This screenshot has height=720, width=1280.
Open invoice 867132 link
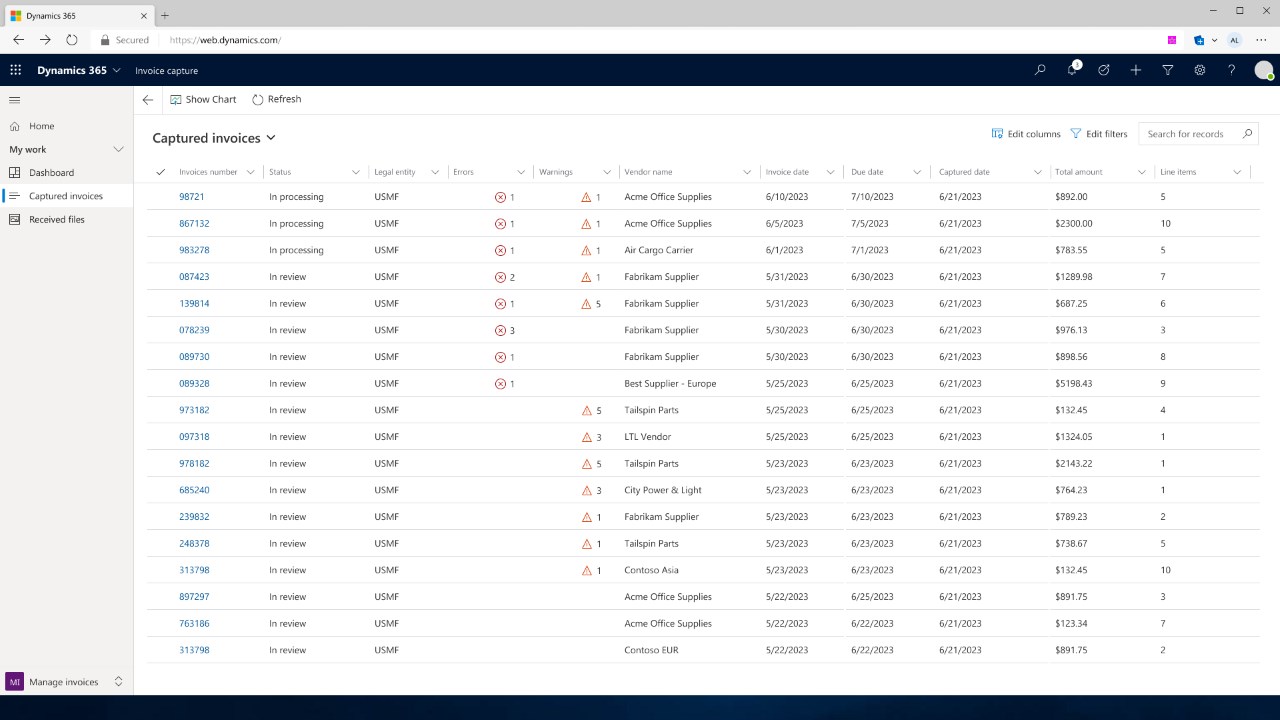(x=194, y=224)
